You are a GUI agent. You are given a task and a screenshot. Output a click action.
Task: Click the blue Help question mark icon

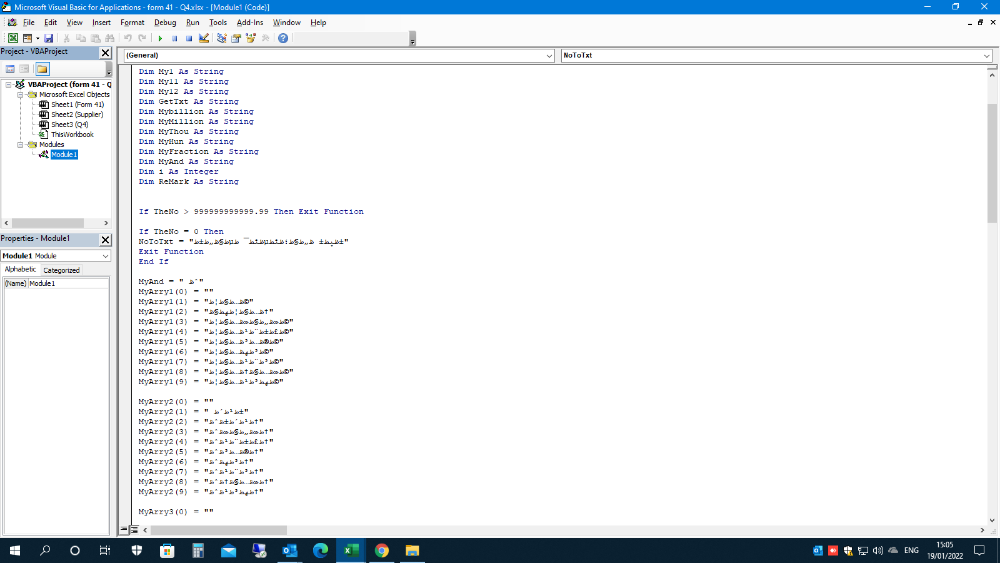tap(283, 38)
